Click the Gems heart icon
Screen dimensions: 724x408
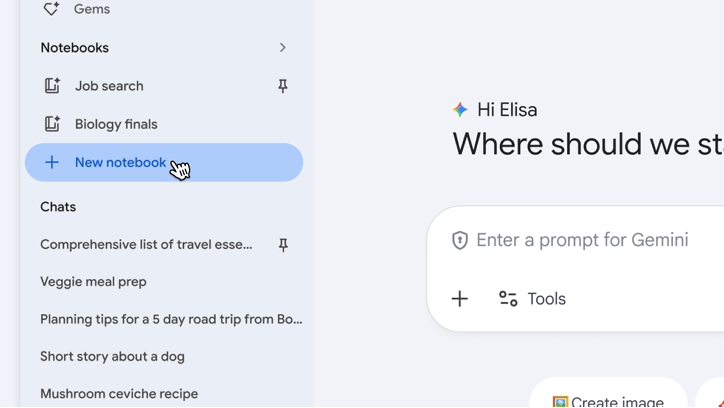51,9
